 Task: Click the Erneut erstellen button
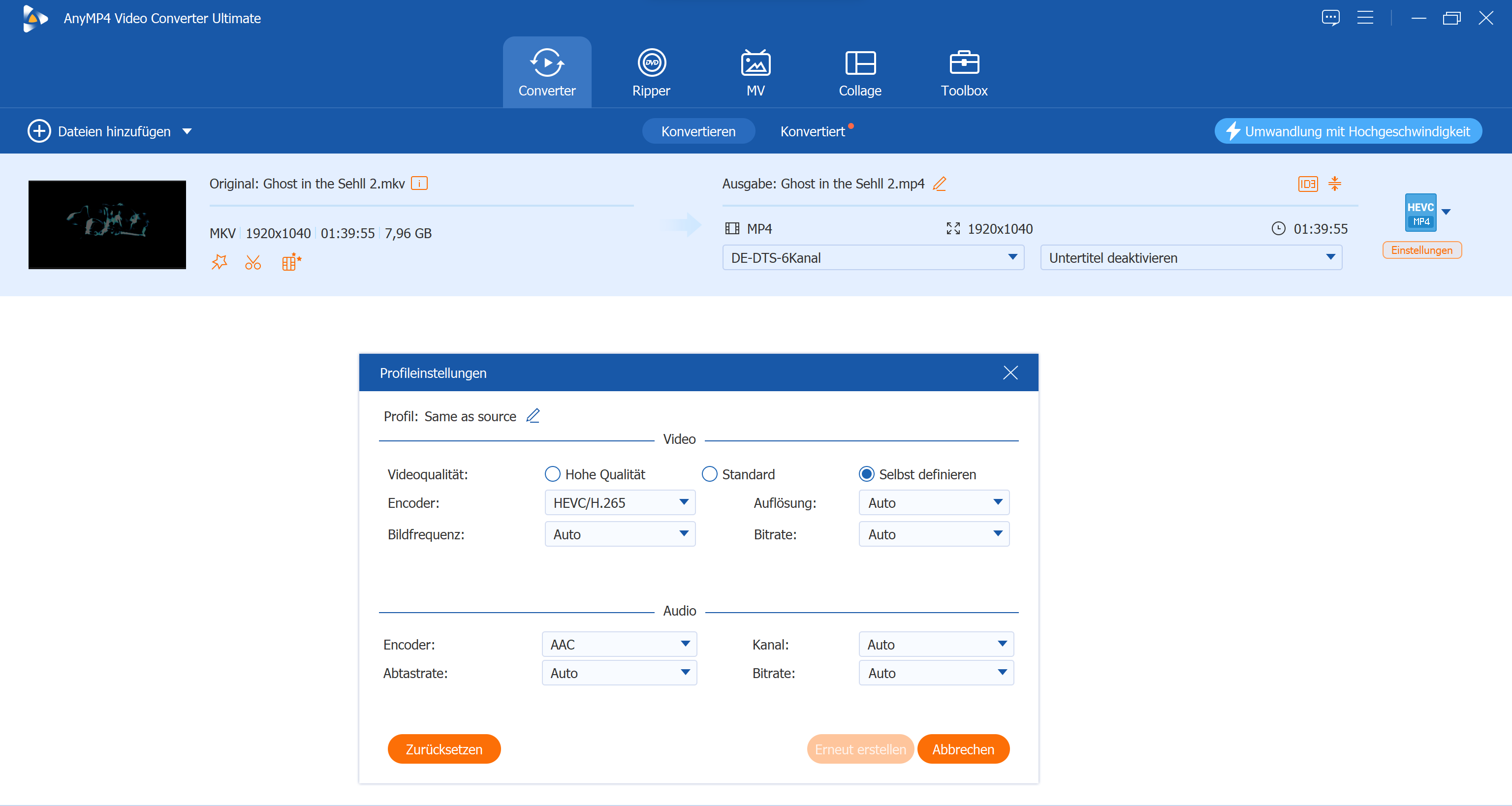click(860, 749)
